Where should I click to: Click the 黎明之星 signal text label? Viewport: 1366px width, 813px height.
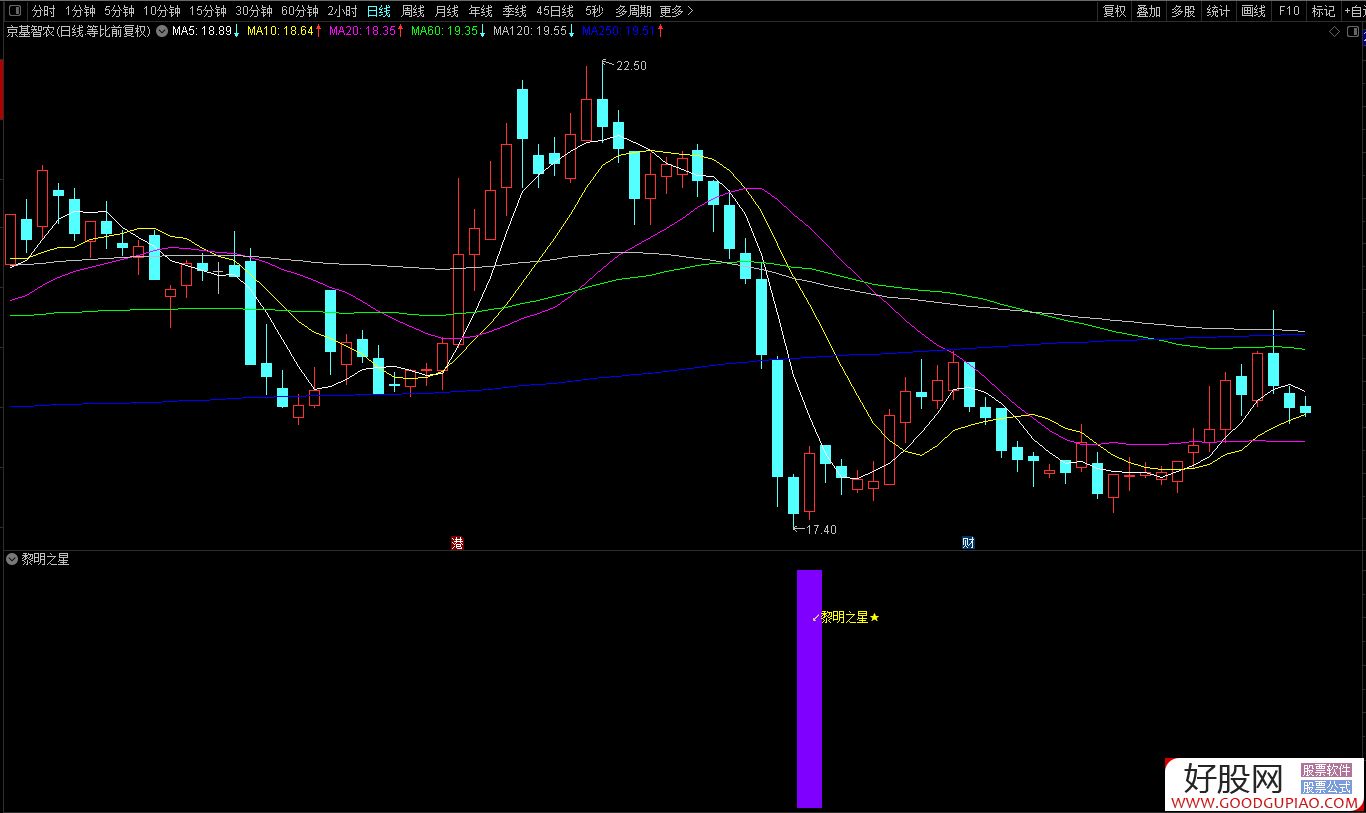pos(845,617)
